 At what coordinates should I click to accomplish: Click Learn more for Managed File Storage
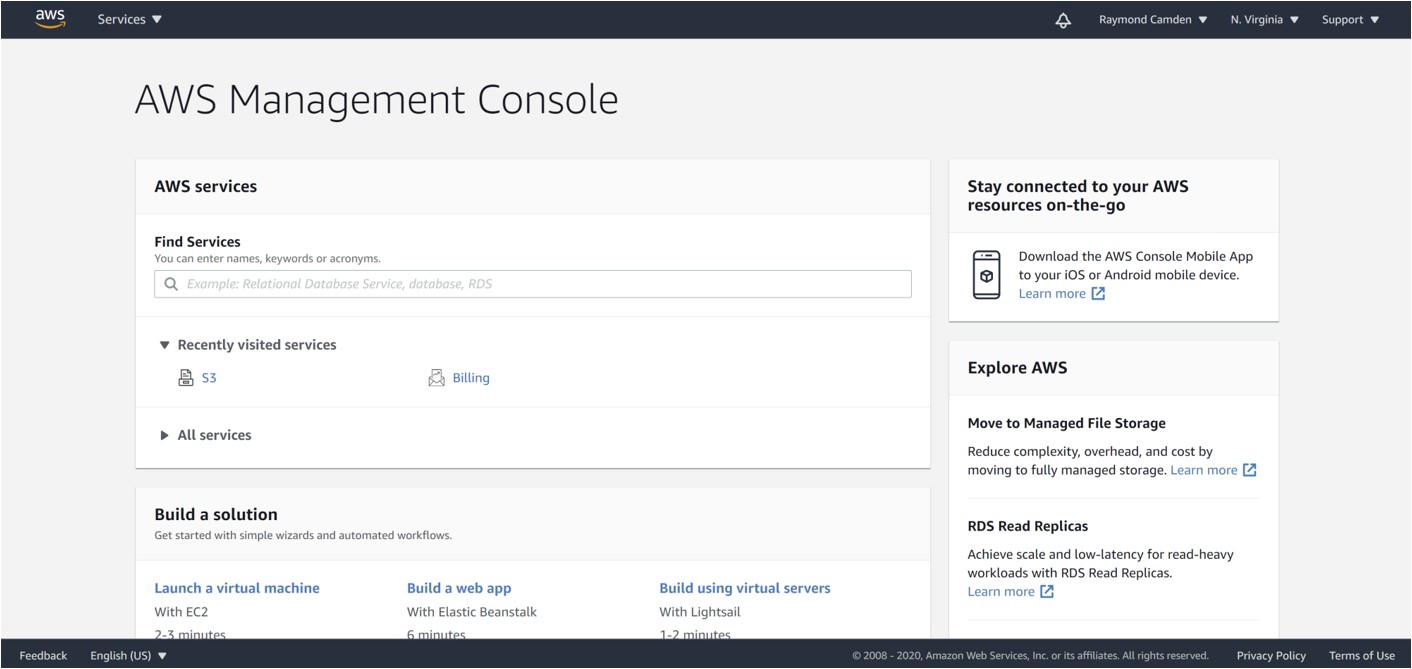(1204, 470)
